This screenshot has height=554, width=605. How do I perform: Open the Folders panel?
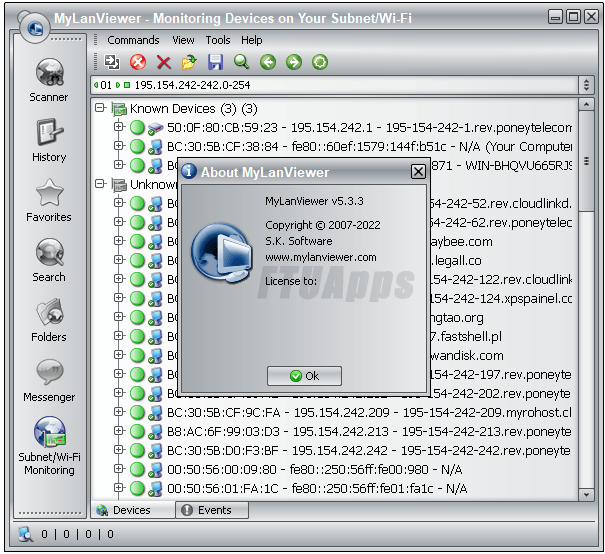49,320
